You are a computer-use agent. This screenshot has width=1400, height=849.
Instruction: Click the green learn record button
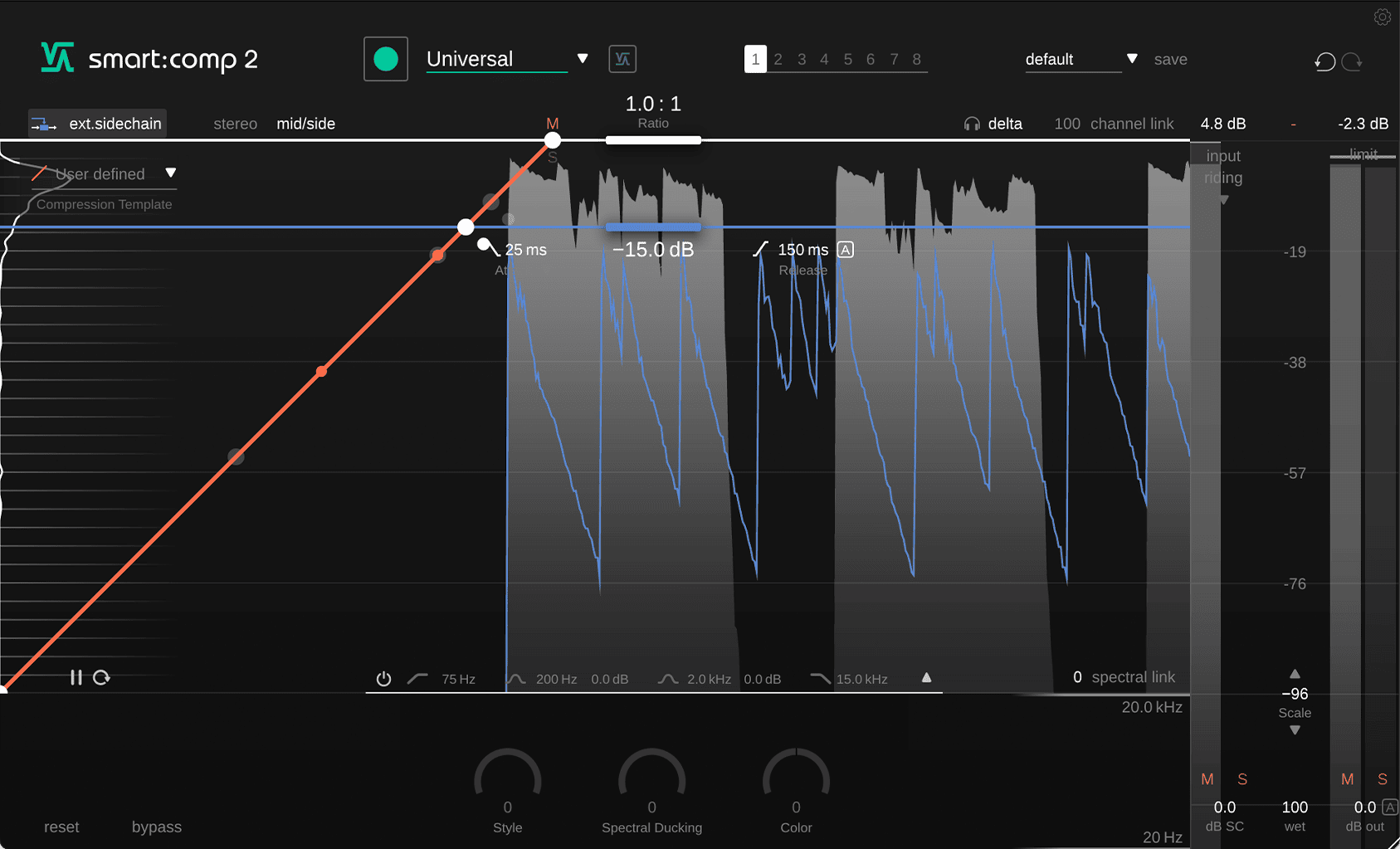click(x=386, y=59)
